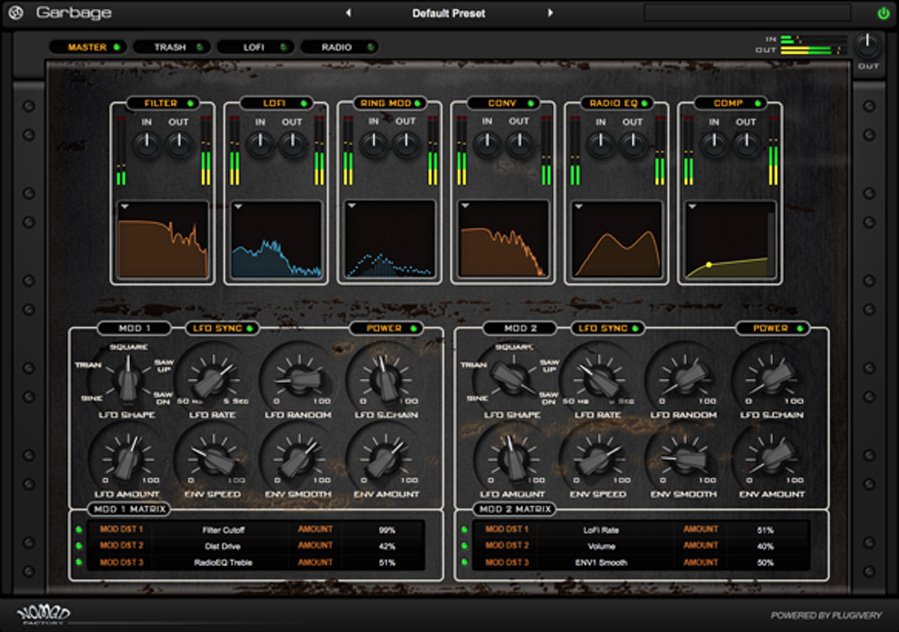
Task: Advance to the next preset with right arrow
Action: [551, 12]
